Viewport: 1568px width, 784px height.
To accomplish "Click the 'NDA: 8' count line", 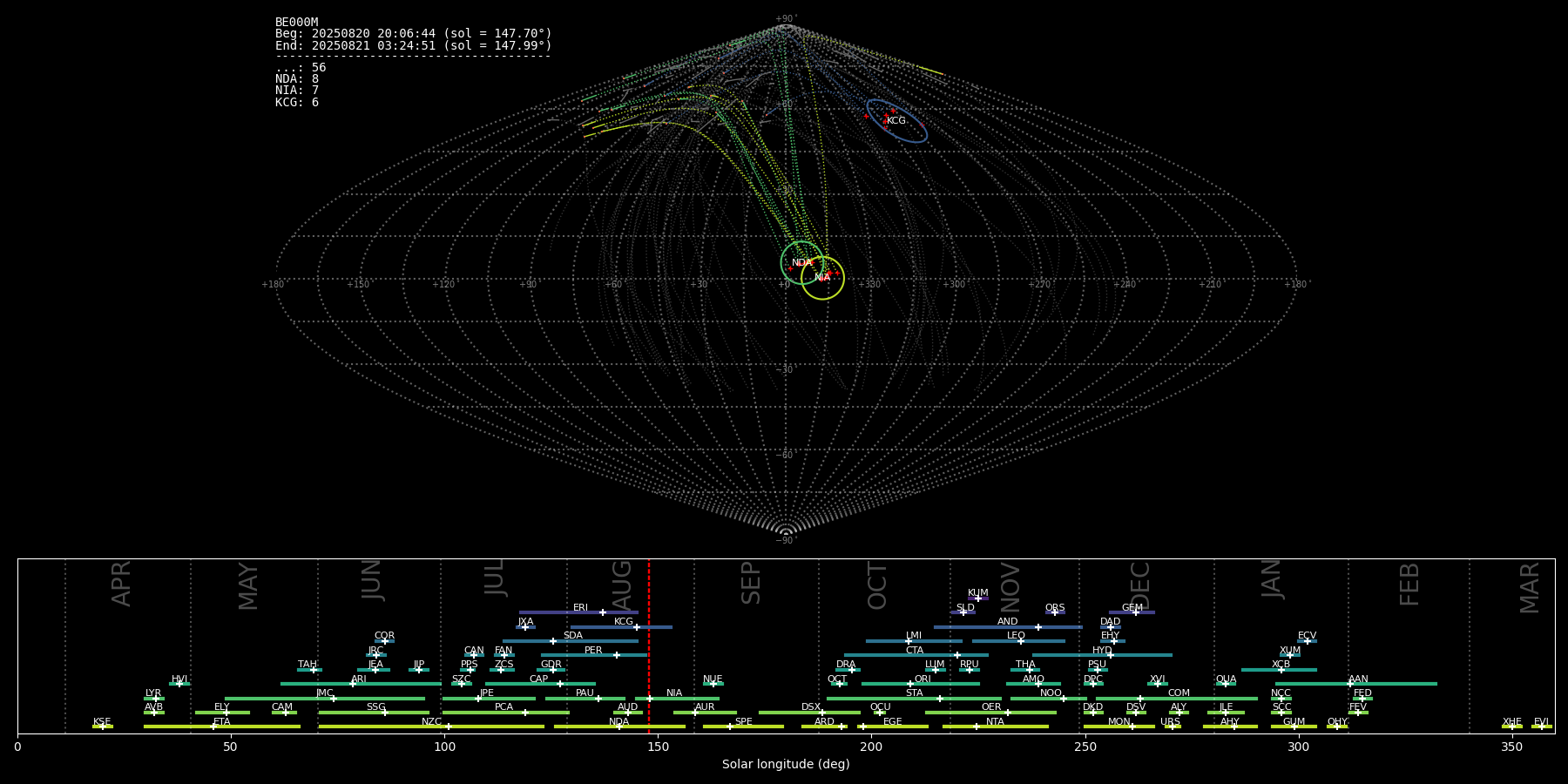I will [297, 79].
